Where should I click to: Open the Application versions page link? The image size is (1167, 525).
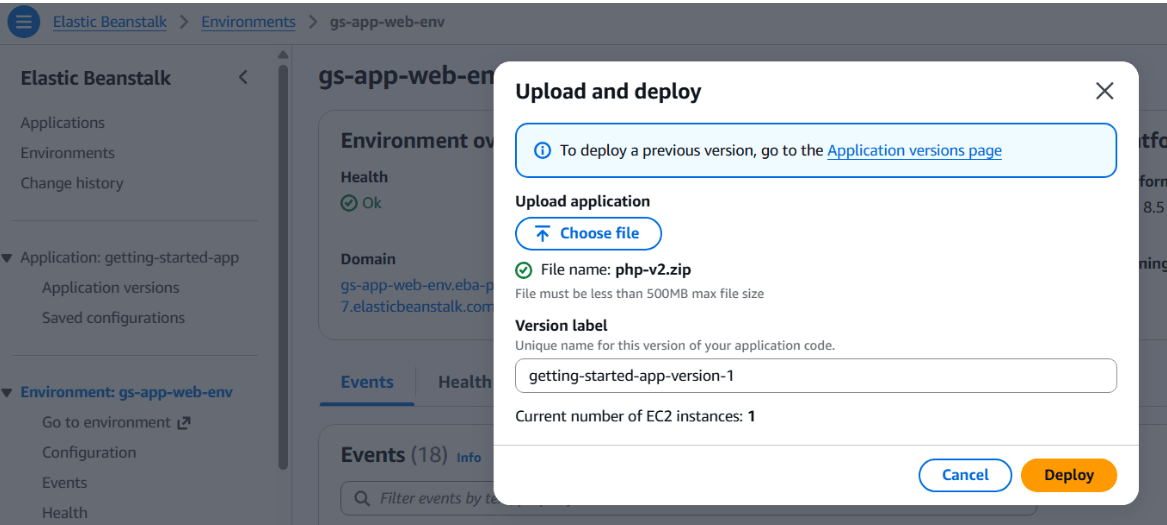[x=914, y=151]
